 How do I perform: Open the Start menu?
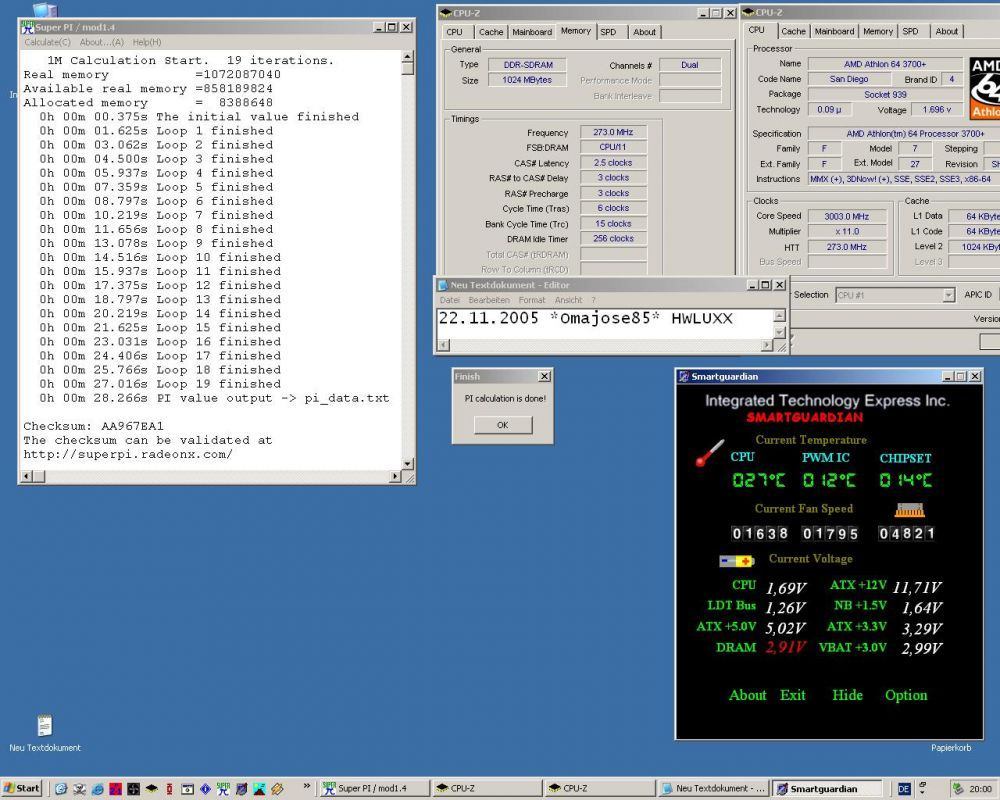tap(21, 789)
